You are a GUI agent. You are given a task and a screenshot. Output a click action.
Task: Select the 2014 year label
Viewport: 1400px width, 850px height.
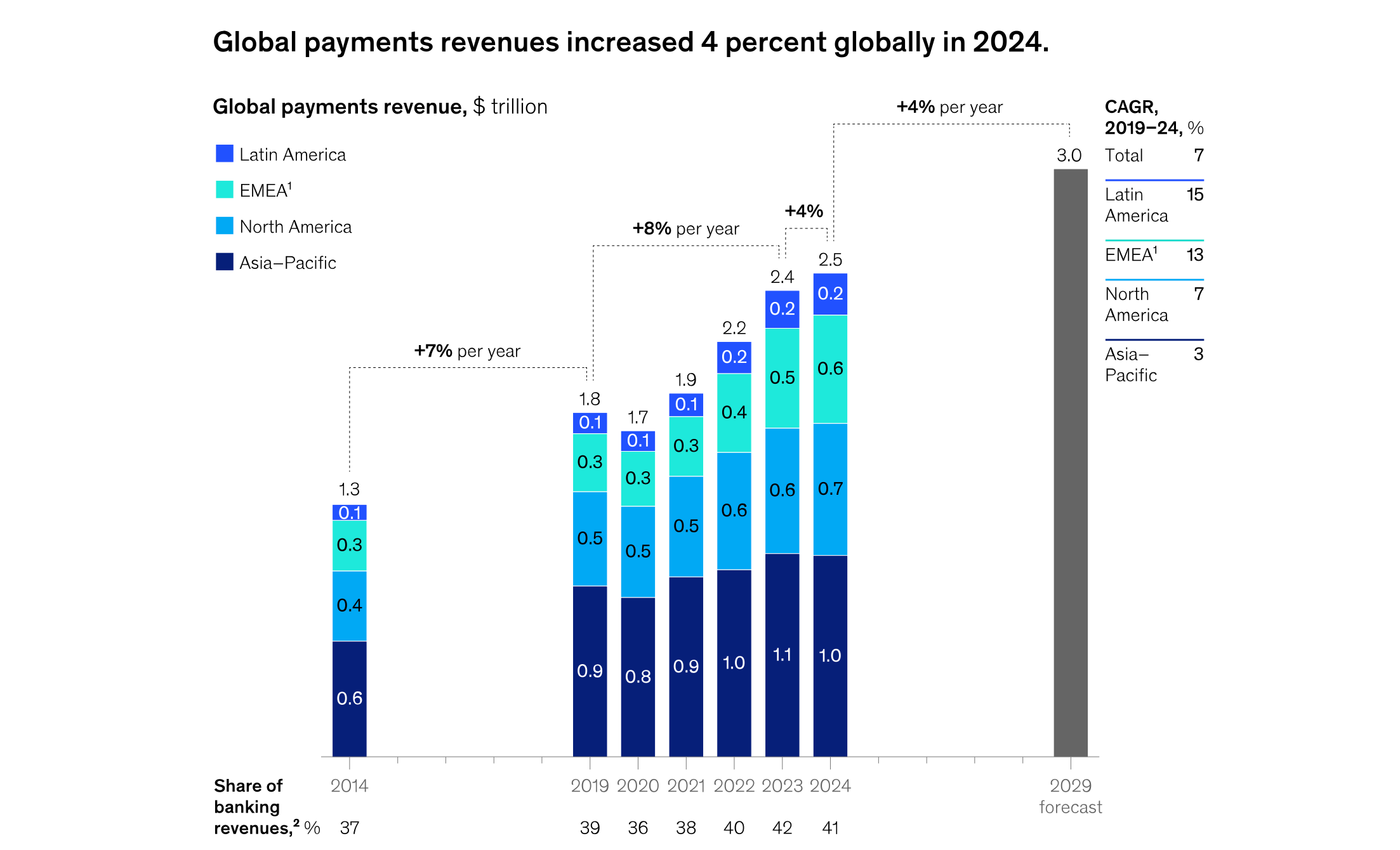pos(350,785)
